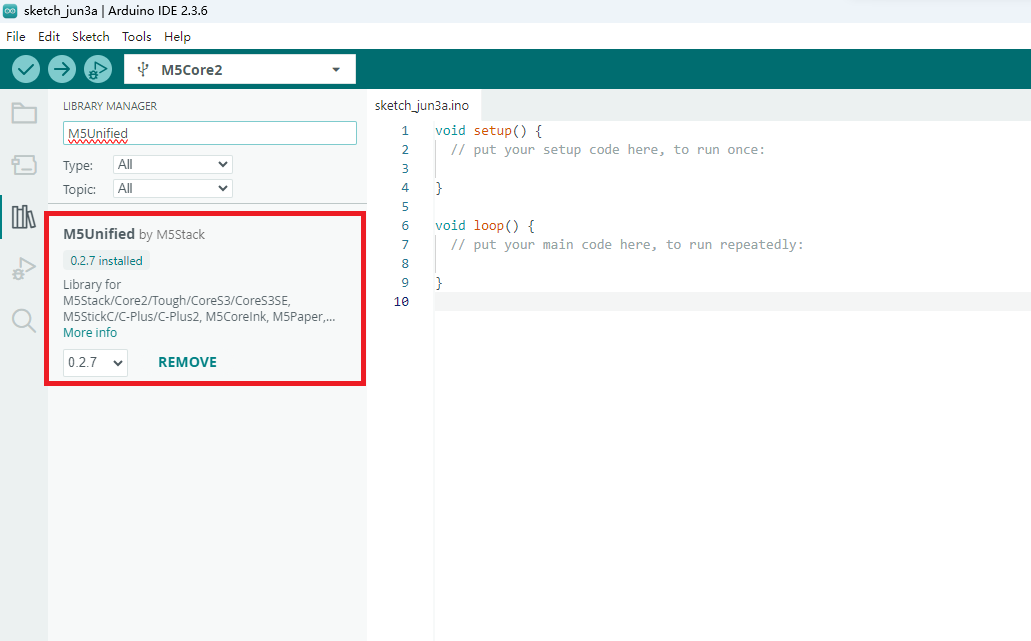
Task: Click the Upload arrow button
Action: (62, 69)
